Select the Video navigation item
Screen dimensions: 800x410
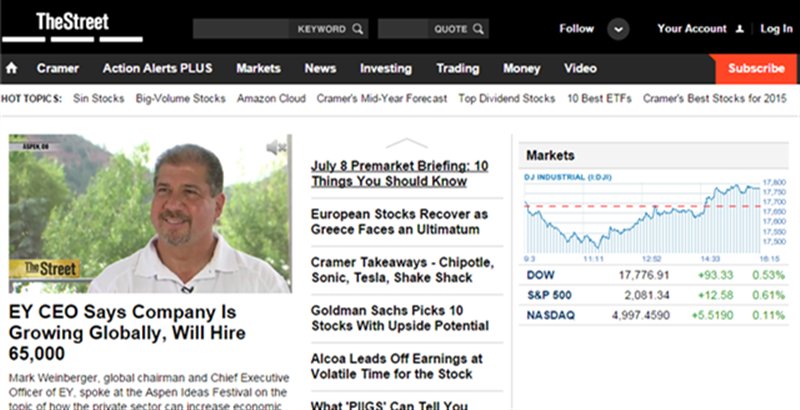pos(580,68)
